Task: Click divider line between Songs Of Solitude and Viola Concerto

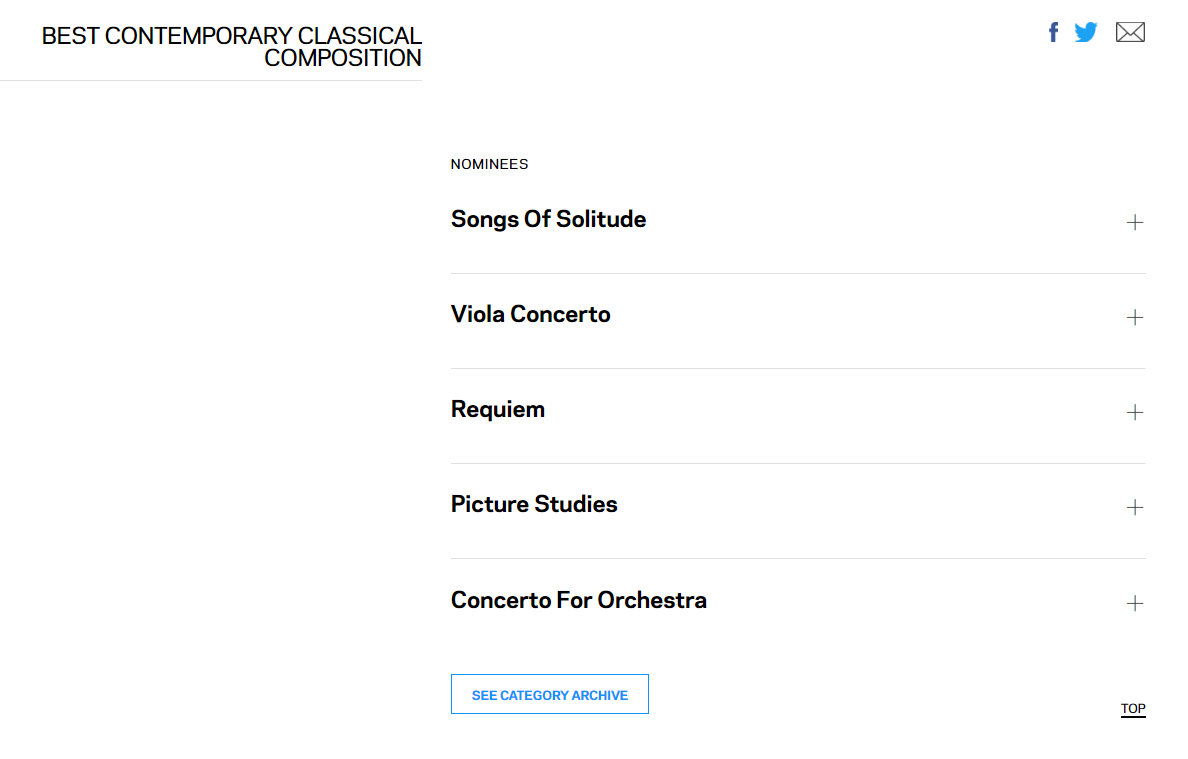Action: (x=798, y=273)
